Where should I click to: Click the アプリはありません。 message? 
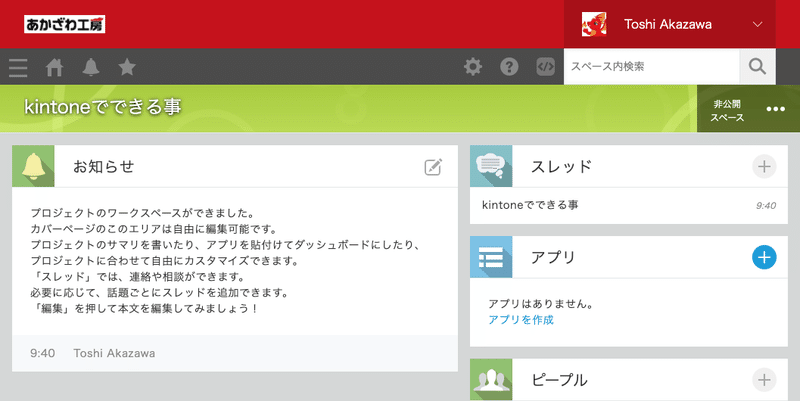pos(541,304)
